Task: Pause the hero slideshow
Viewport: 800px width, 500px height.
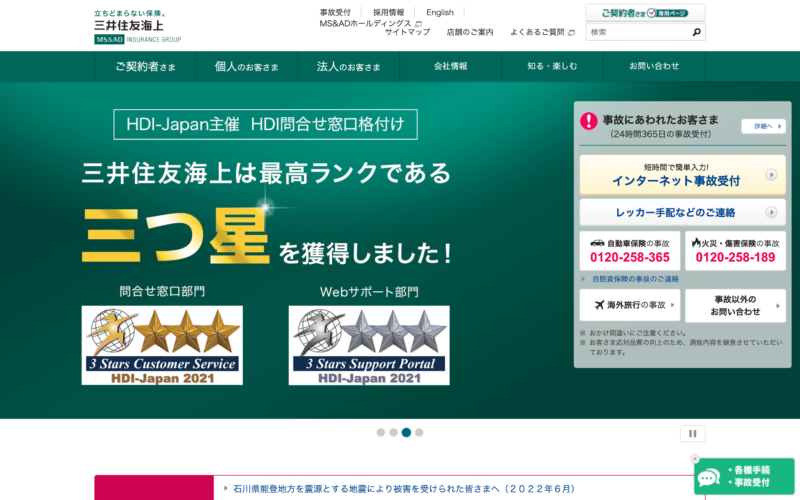Action: click(x=692, y=434)
